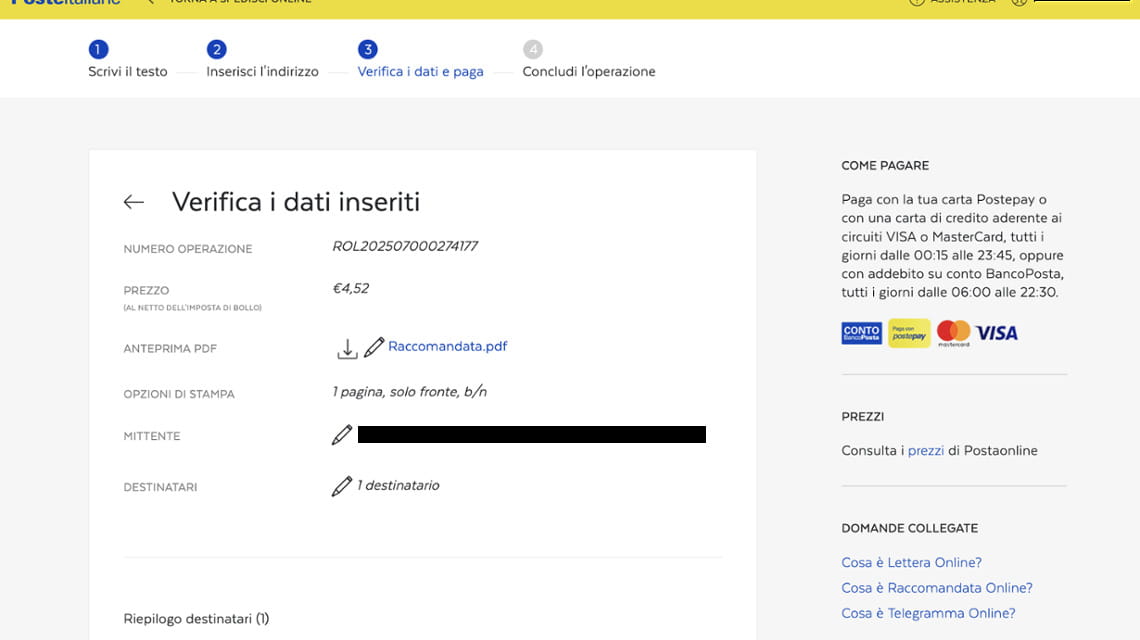Click the DESTINATARI label

click(x=160, y=487)
